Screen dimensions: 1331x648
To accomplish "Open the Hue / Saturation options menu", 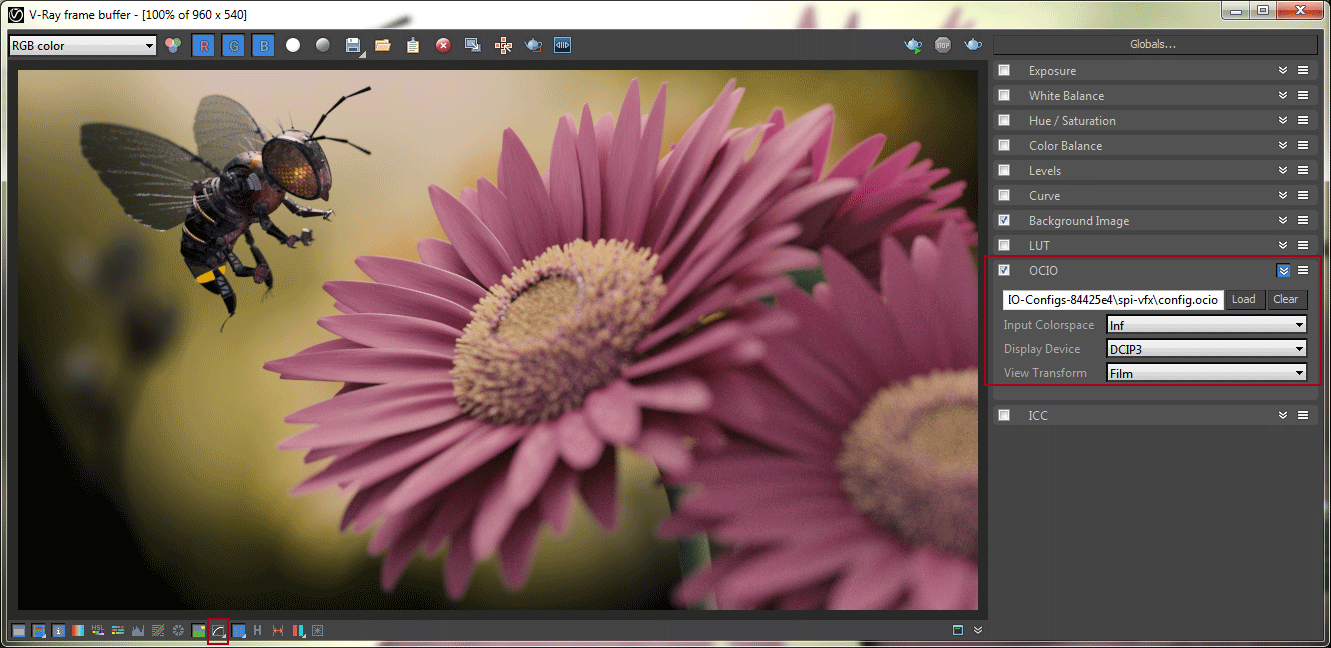I will point(1303,121).
